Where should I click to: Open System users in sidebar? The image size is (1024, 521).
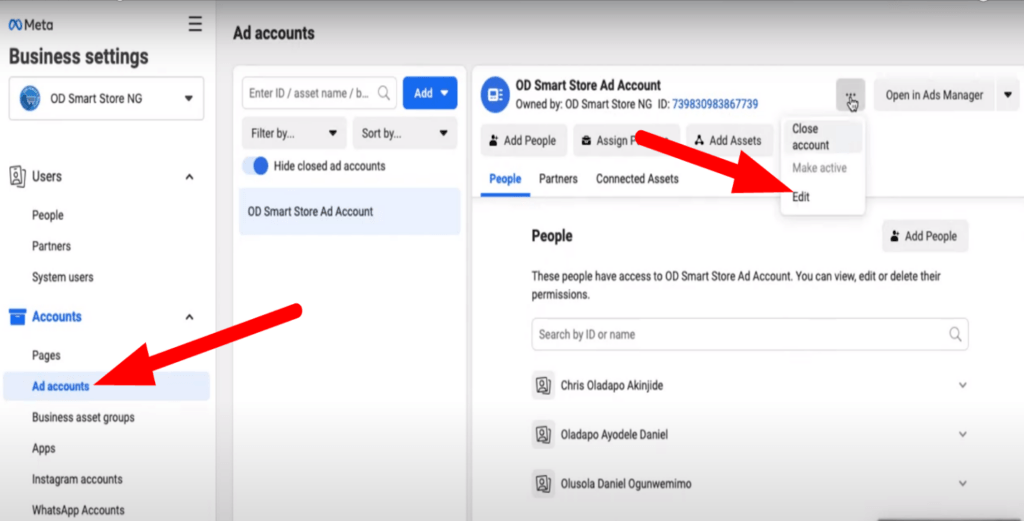tap(63, 277)
